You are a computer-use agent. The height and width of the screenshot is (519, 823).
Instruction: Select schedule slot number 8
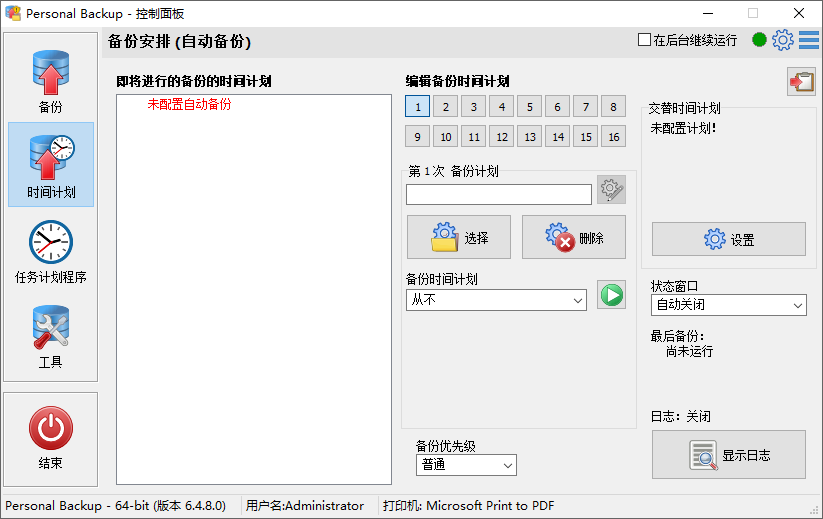pos(613,107)
